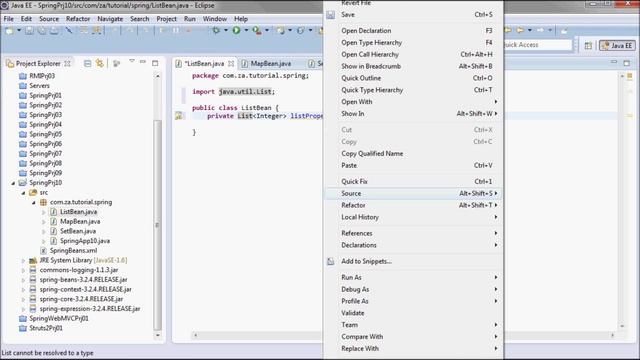Click the Back navigation arrow icon
Image resolution: width=640 pixels, height=360 pixels.
(x=520, y=30)
